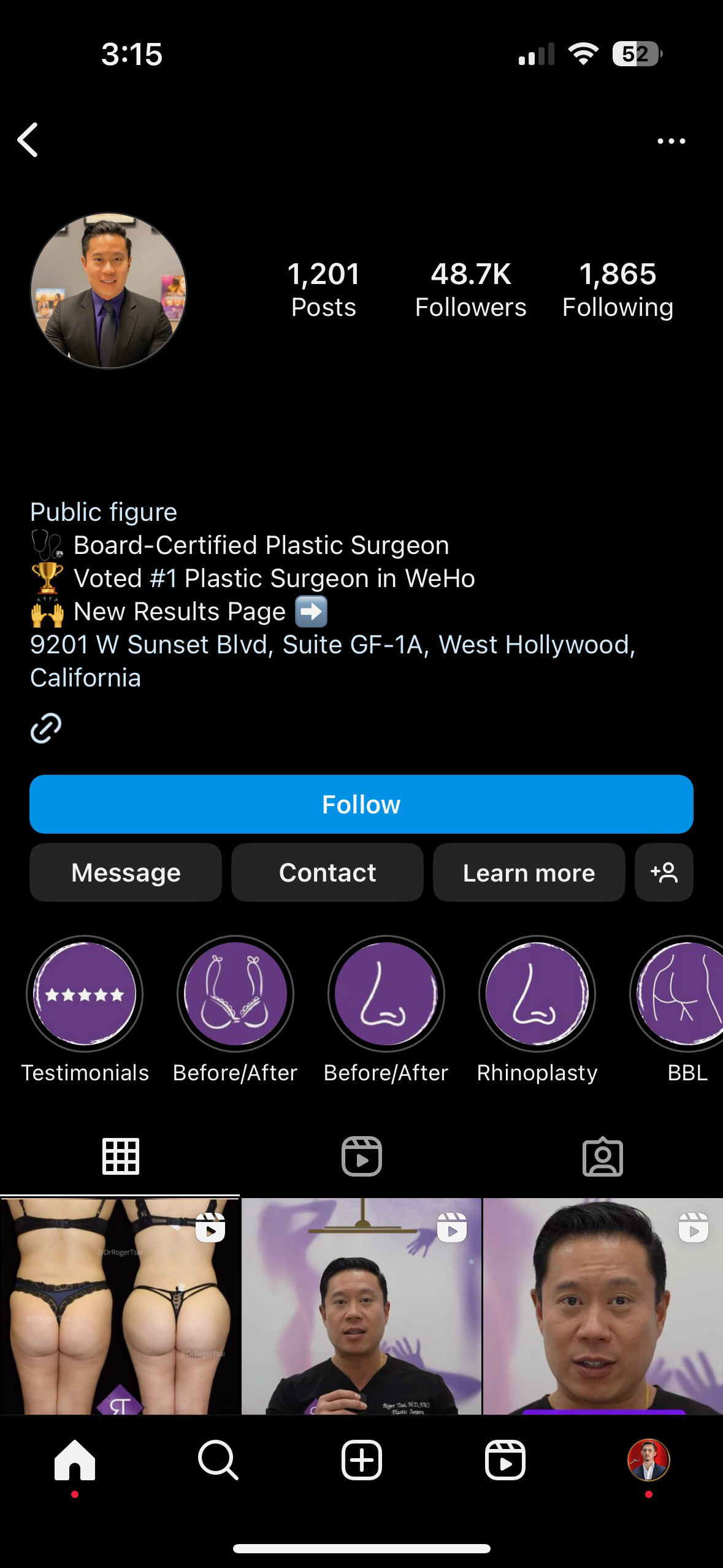Tap the create new post icon
The image size is (723, 1568).
click(x=361, y=1460)
